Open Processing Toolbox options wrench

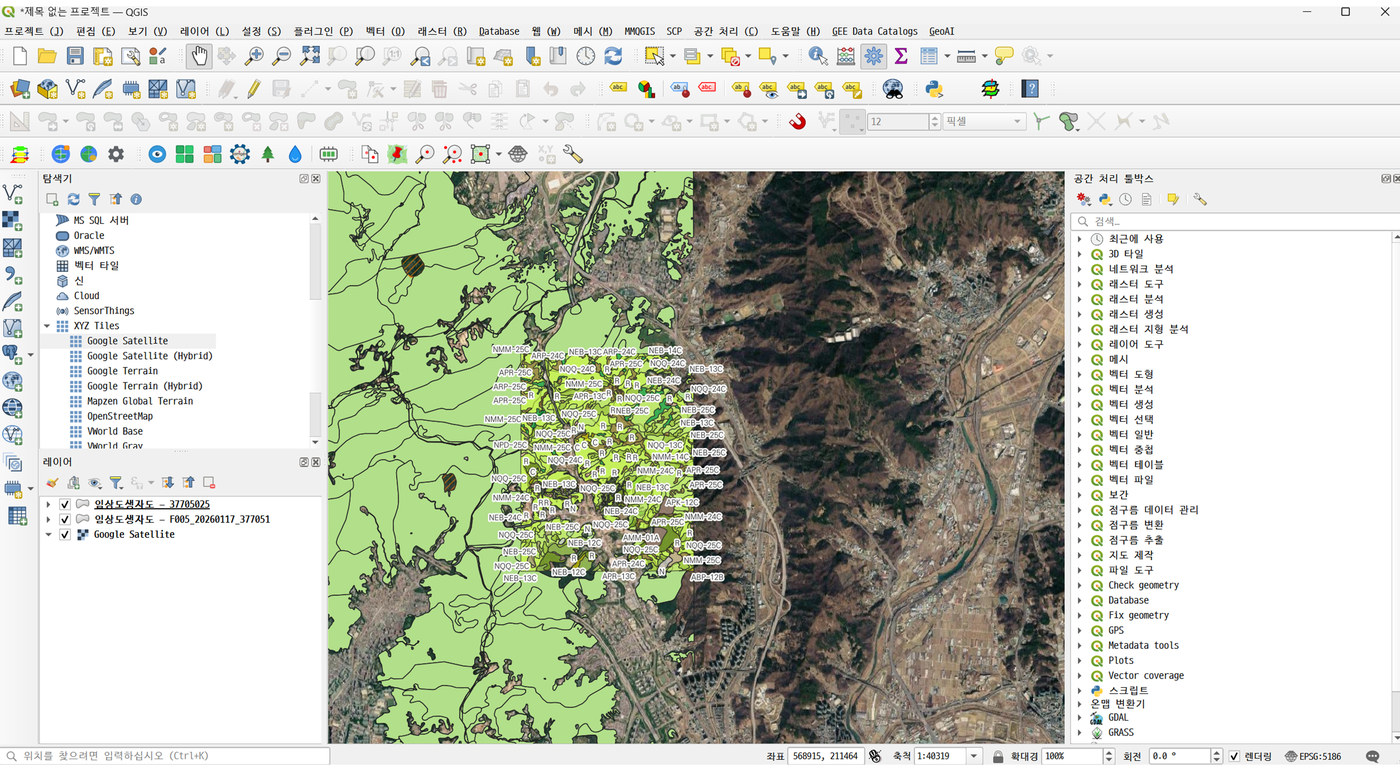pos(1200,199)
